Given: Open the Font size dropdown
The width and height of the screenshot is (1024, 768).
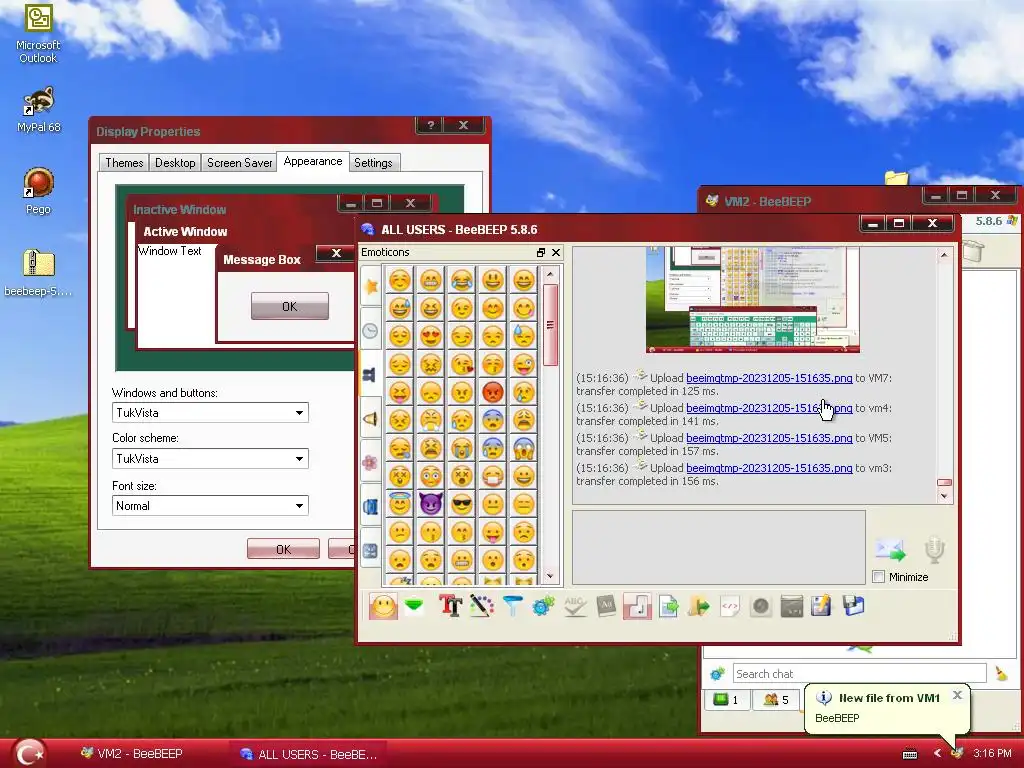Looking at the screenshot, I should coord(210,505).
